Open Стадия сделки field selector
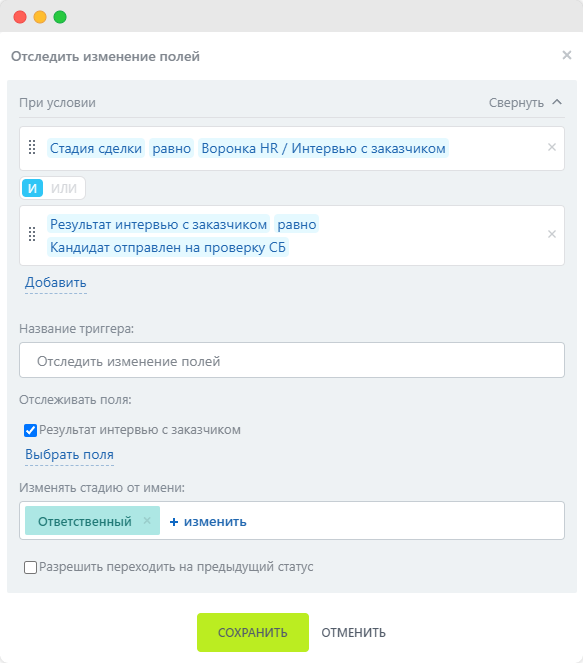The width and height of the screenshot is (583, 663). [x=96, y=148]
